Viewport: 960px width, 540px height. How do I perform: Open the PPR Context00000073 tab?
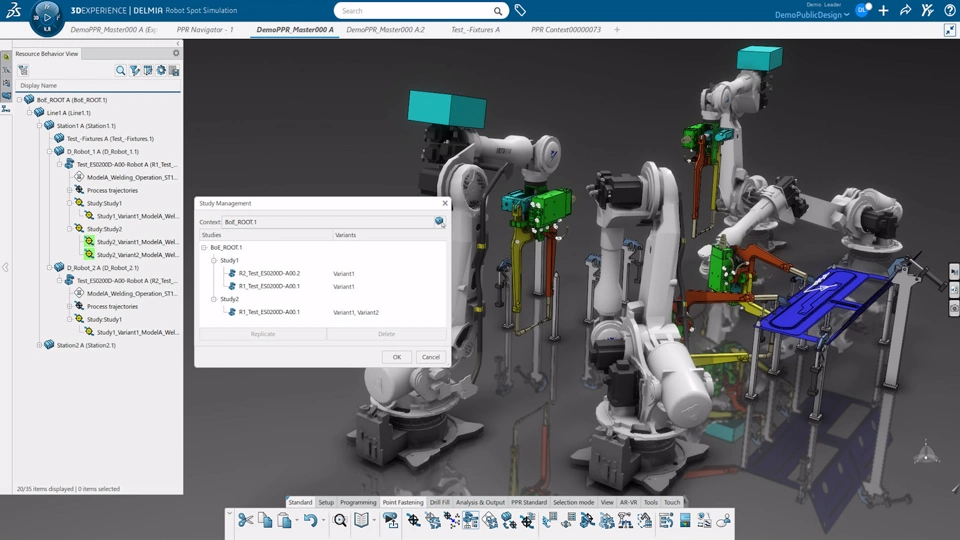click(x=566, y=30)
